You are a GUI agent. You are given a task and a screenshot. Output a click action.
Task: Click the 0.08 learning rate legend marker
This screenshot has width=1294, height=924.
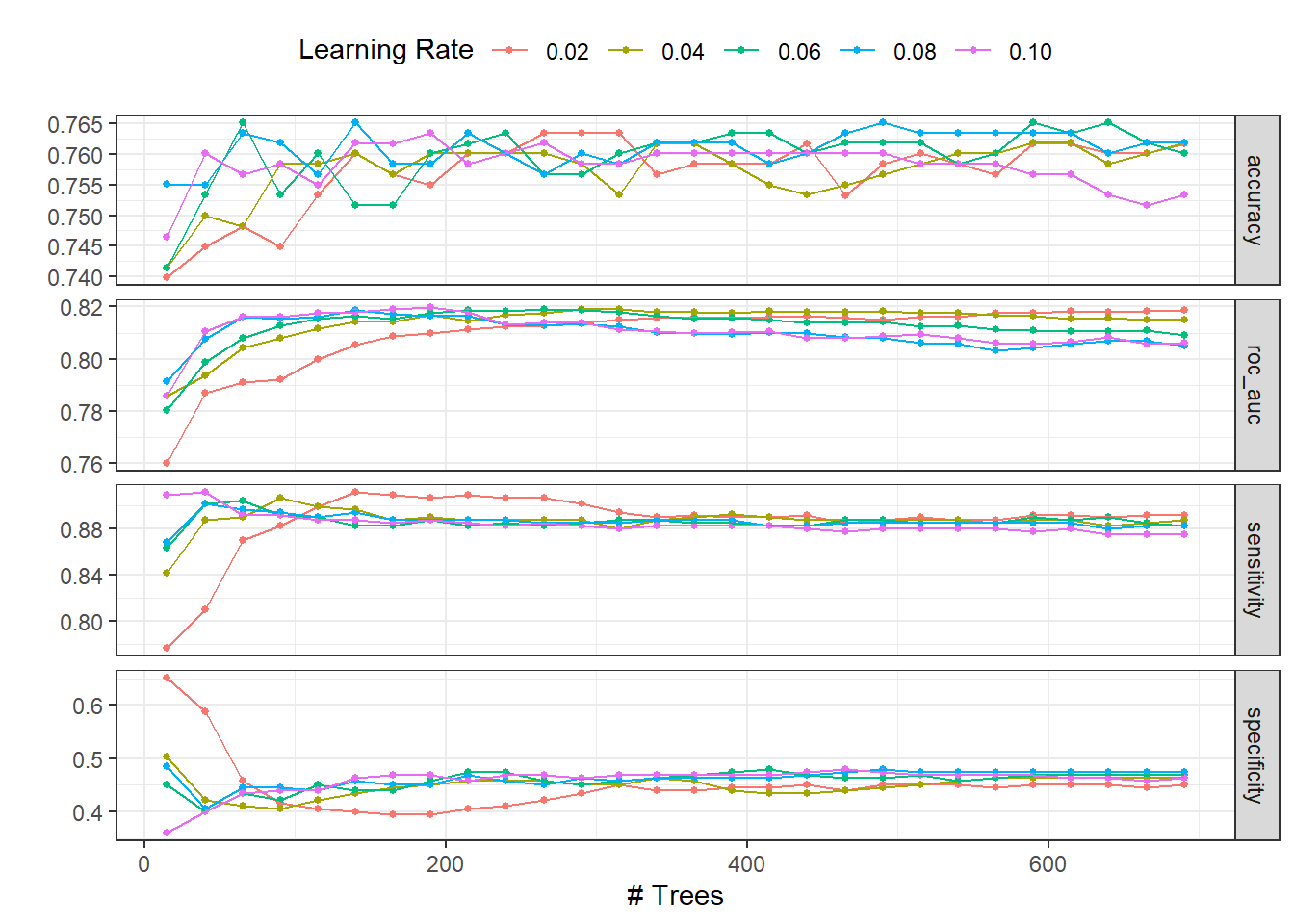857,50
